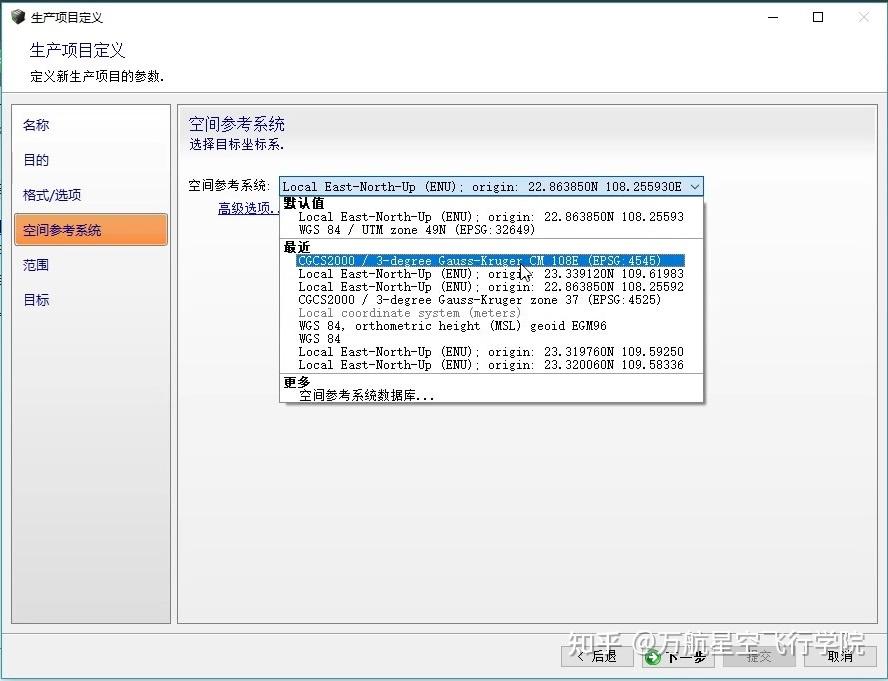This screenshot has height=681, width=888.
Task: Click the app cube icon in title bar
Action: pos(18,17)
